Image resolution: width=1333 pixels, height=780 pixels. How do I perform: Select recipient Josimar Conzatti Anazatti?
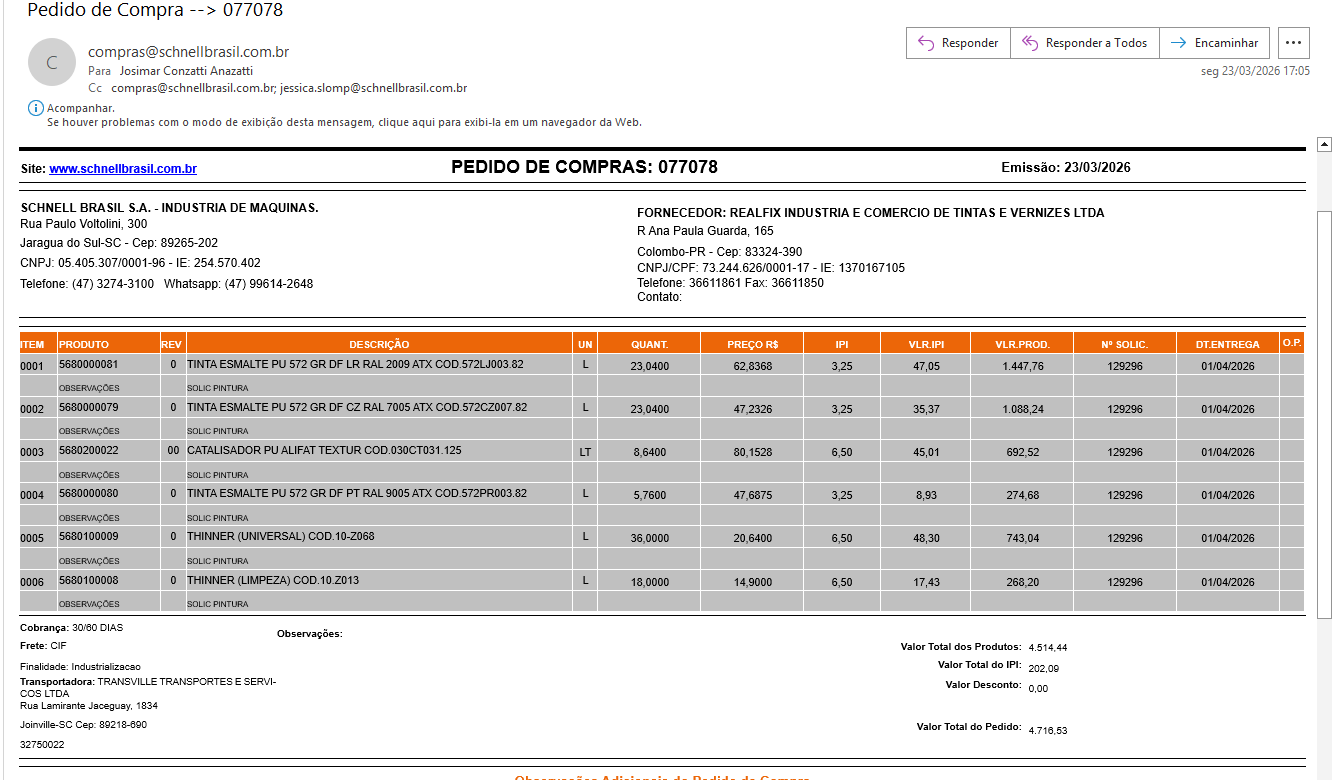coord(186,71)
